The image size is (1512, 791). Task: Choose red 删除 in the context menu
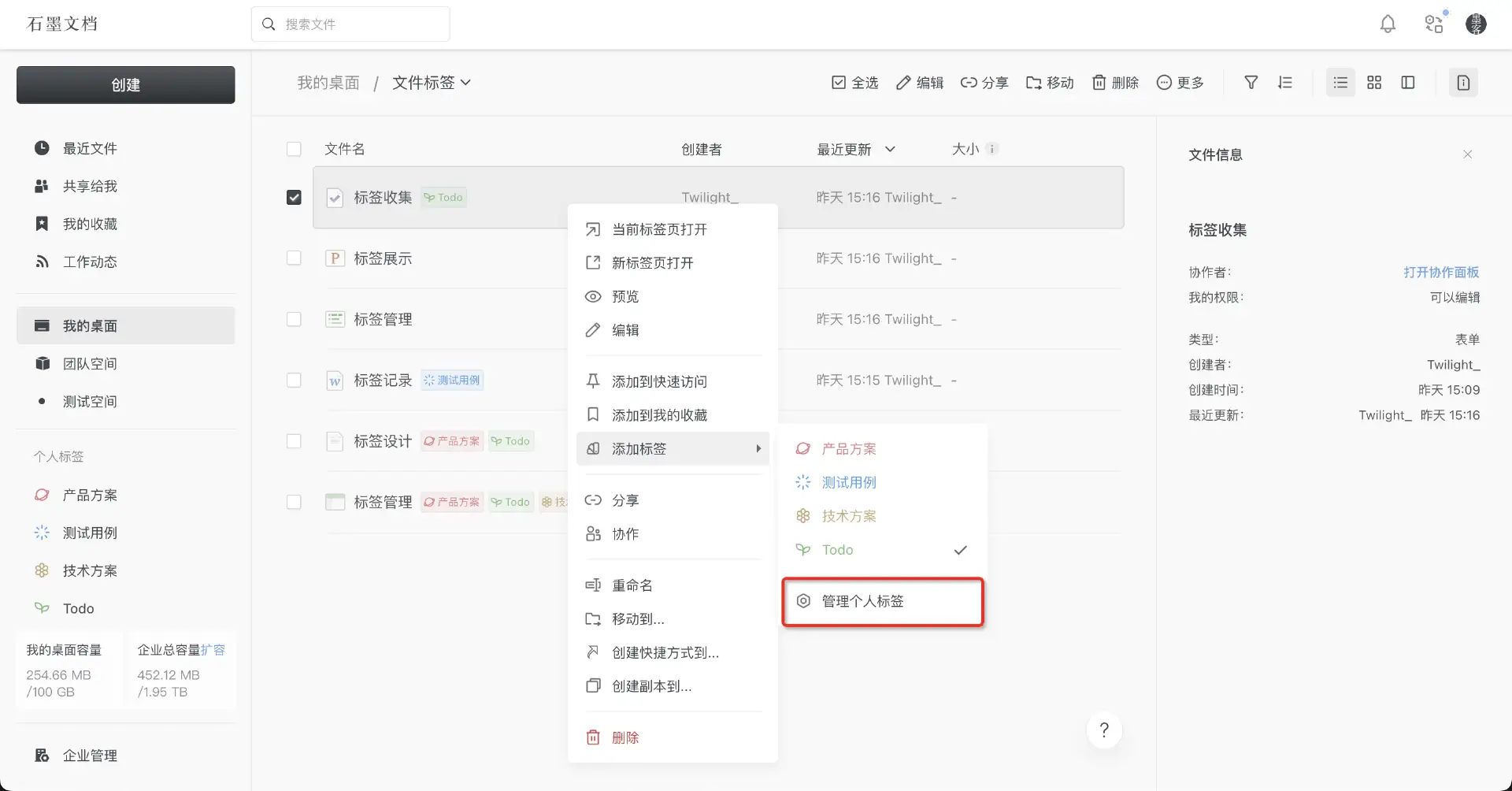tap(673, 738)
